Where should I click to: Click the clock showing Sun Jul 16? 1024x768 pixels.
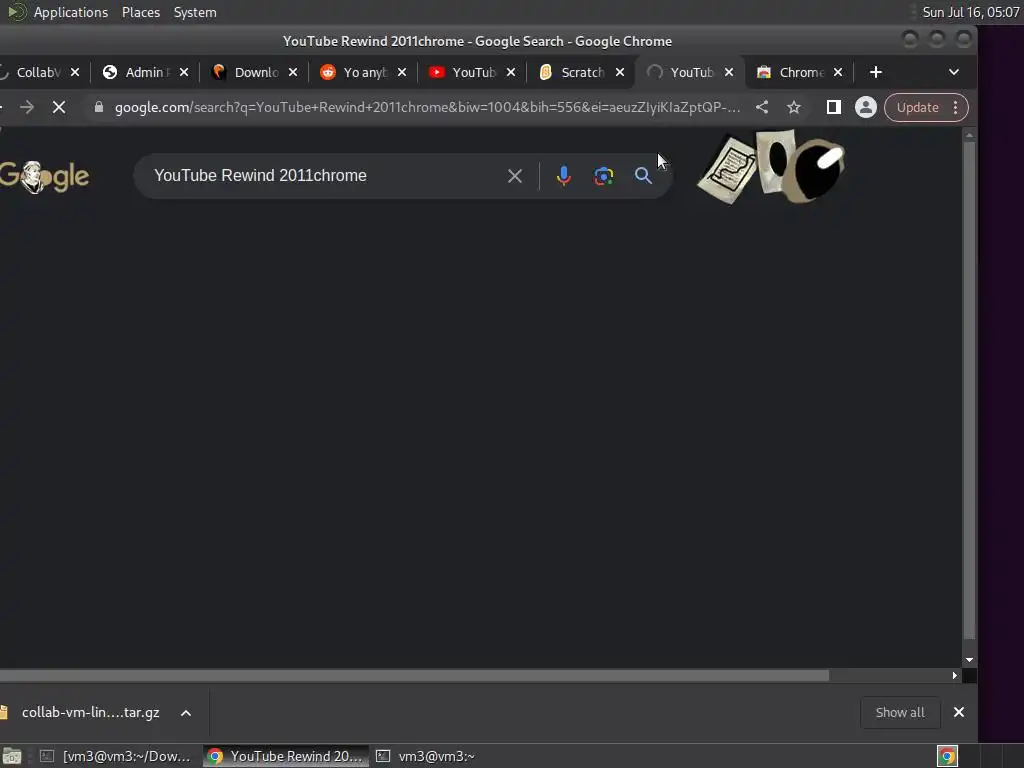[970, 12]
